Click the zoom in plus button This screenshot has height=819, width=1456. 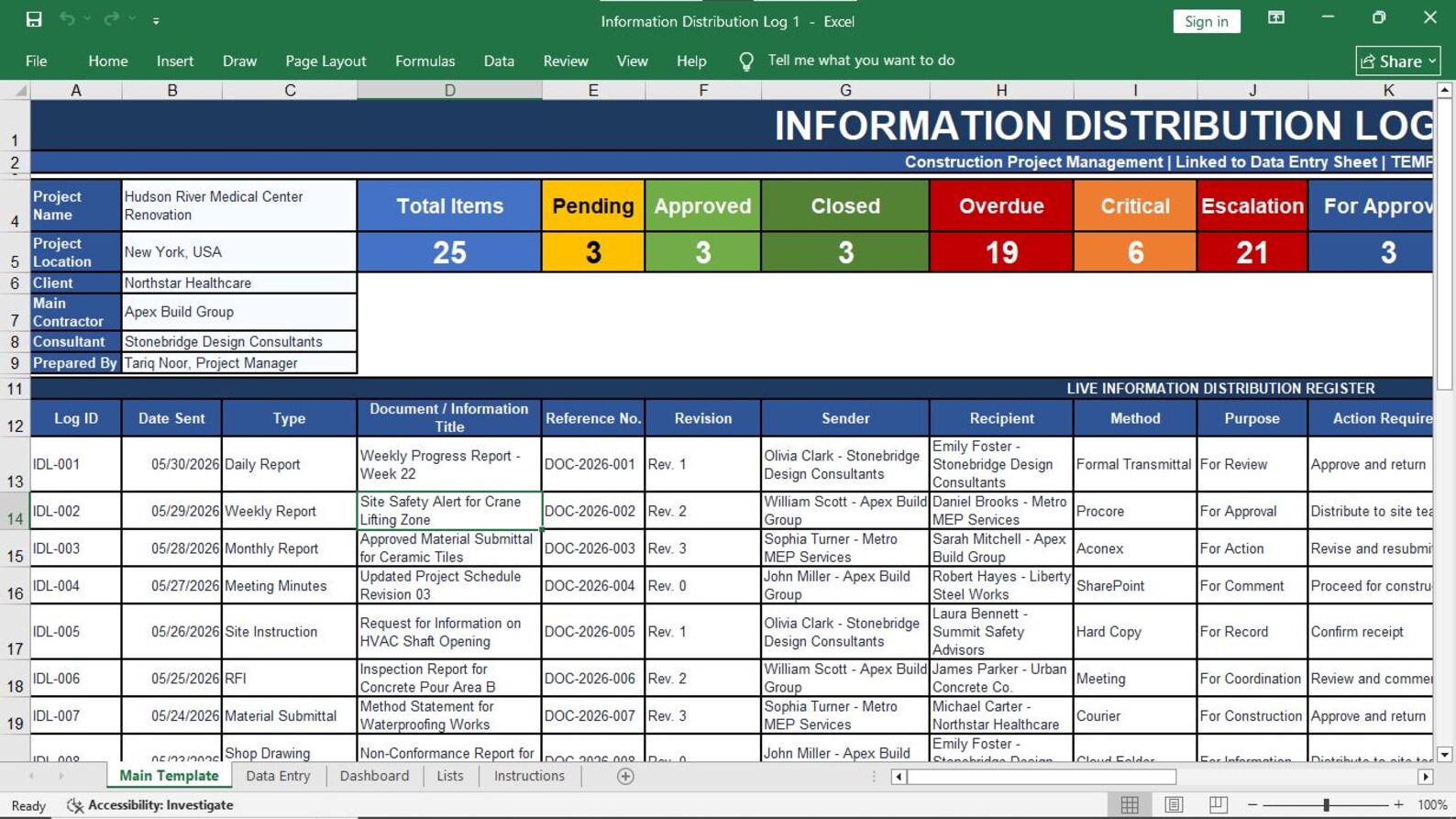click(x=1398, y=805)
